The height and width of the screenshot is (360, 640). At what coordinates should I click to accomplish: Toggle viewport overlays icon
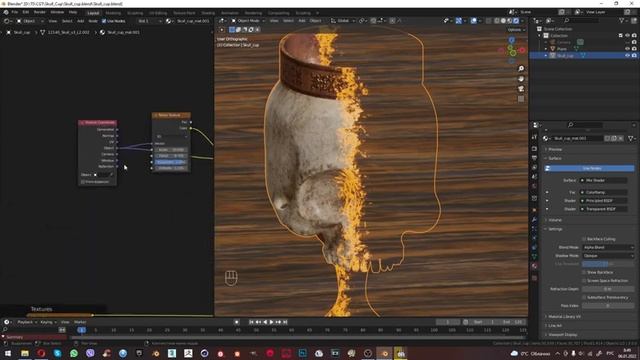coord(473,21)
